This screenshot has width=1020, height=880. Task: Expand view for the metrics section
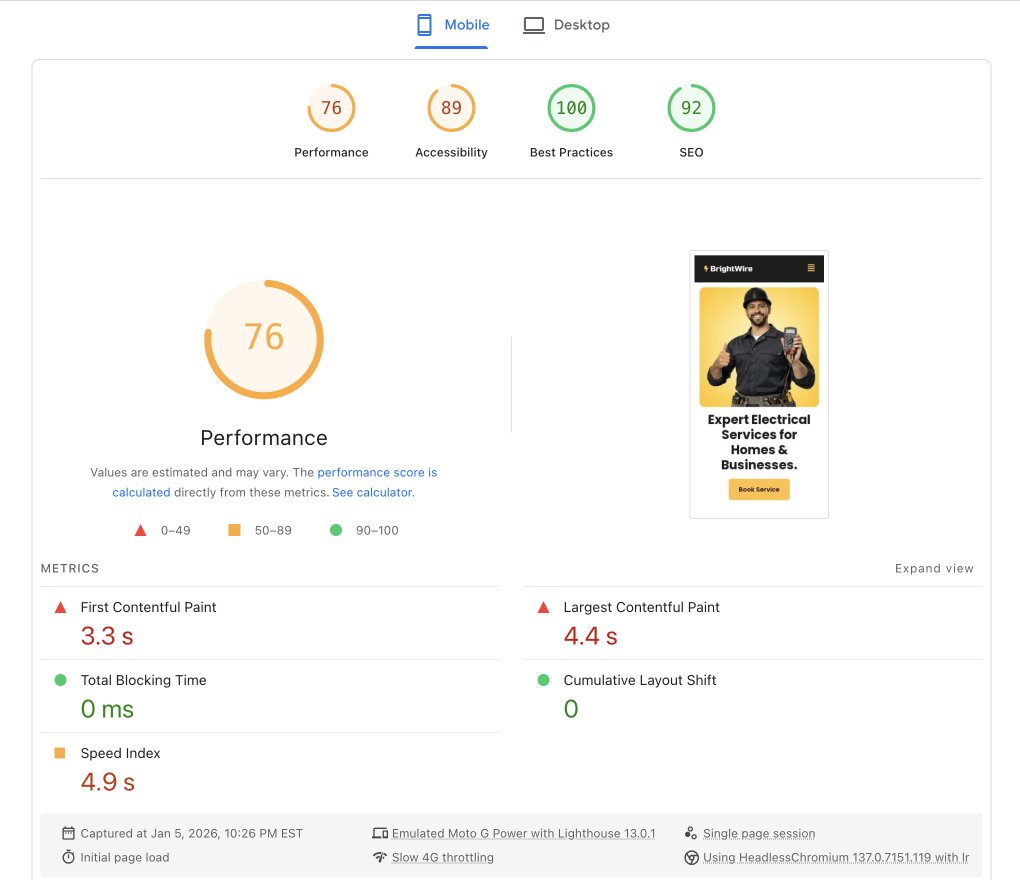[x=934, y=568]
